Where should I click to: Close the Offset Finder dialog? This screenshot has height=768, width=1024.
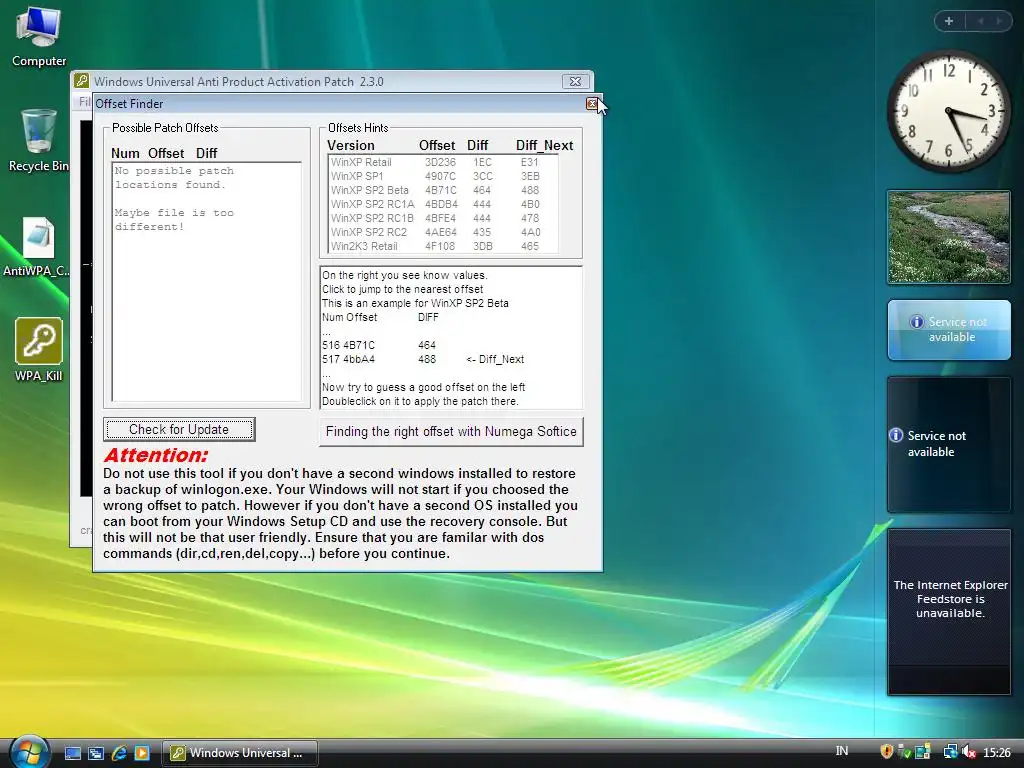coord(592,103)
